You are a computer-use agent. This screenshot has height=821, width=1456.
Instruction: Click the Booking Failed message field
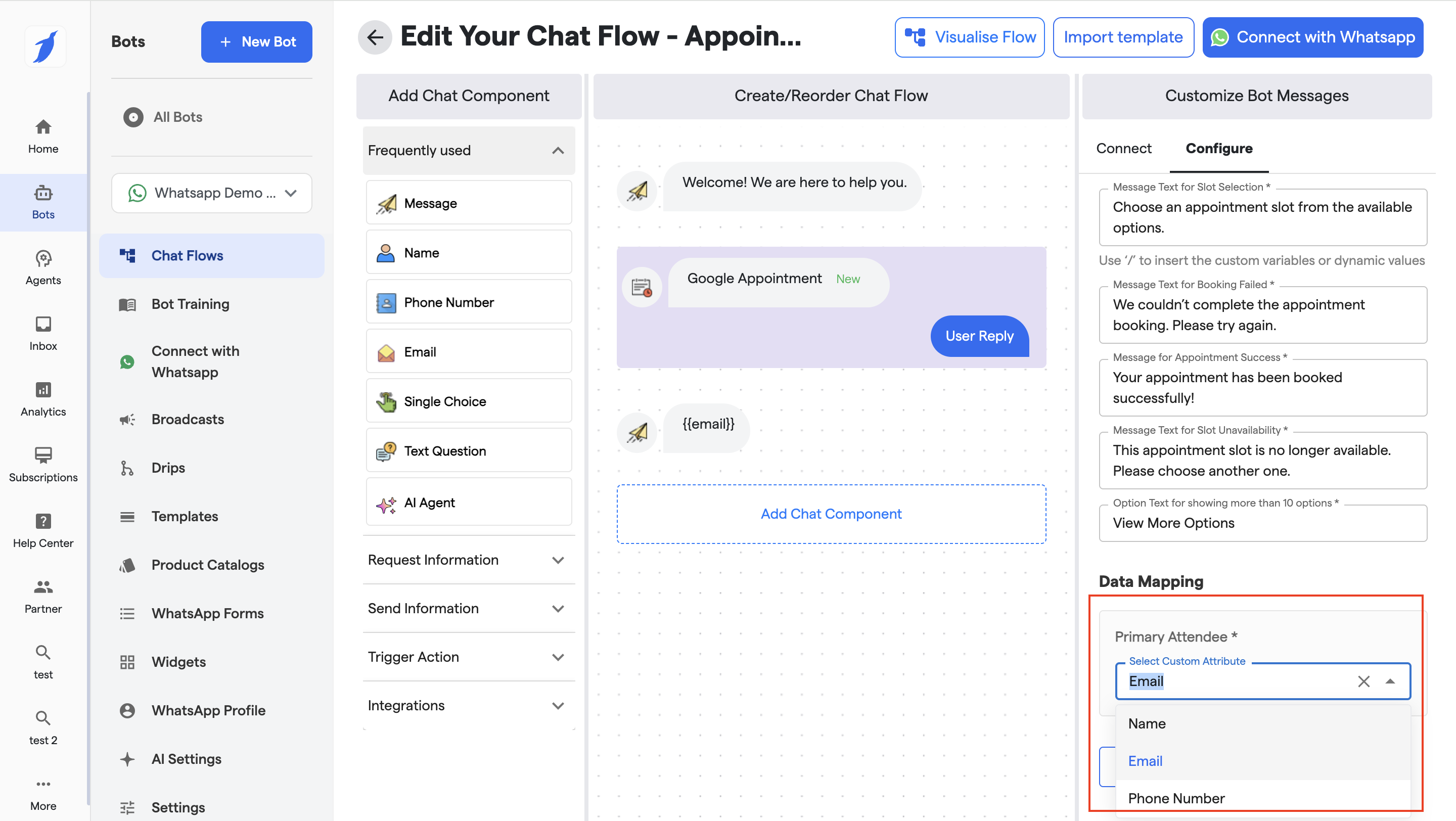click(1261, 315)
